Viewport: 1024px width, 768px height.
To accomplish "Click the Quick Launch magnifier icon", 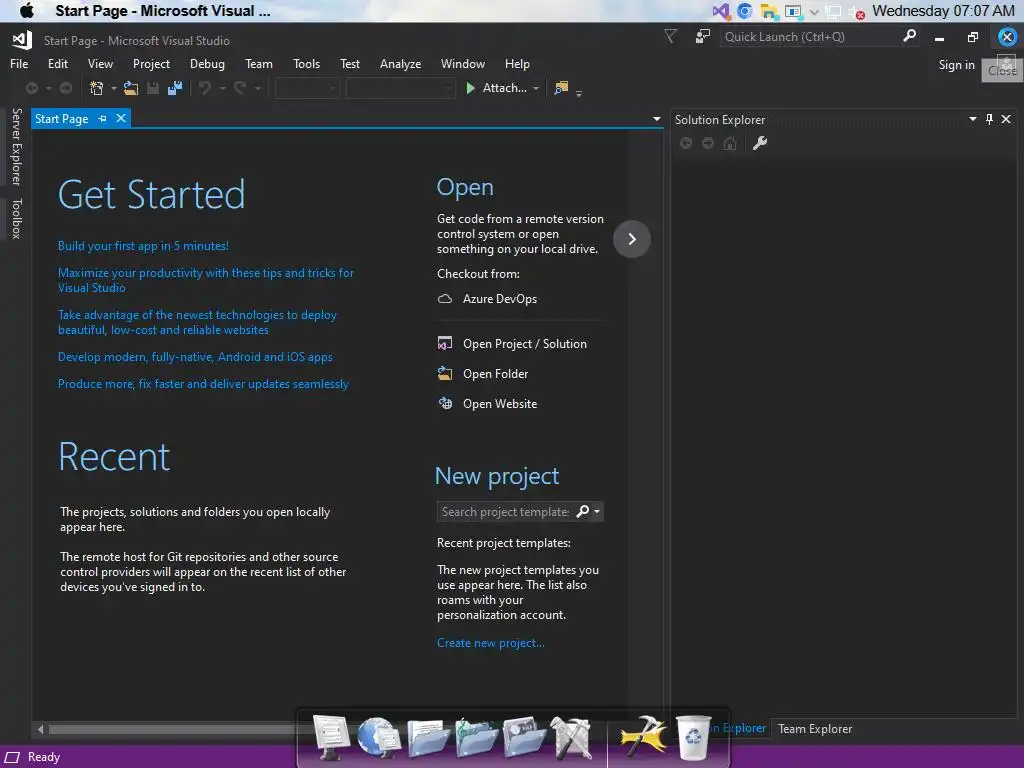I will point(909,37).
